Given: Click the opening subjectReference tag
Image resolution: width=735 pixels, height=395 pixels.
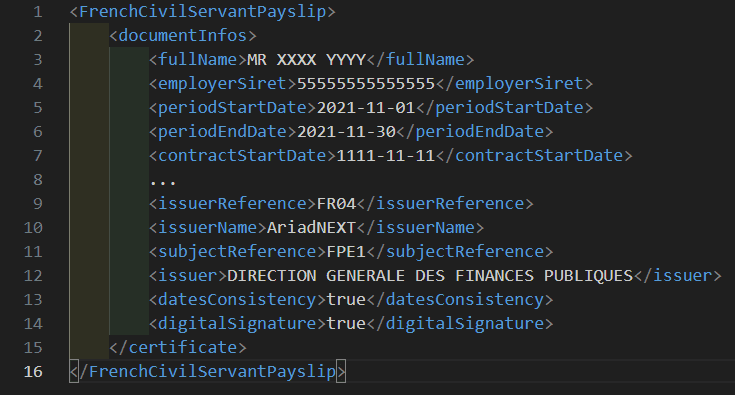Looking at the screenshot, I should pyautogui.click(x=237, y=252).
